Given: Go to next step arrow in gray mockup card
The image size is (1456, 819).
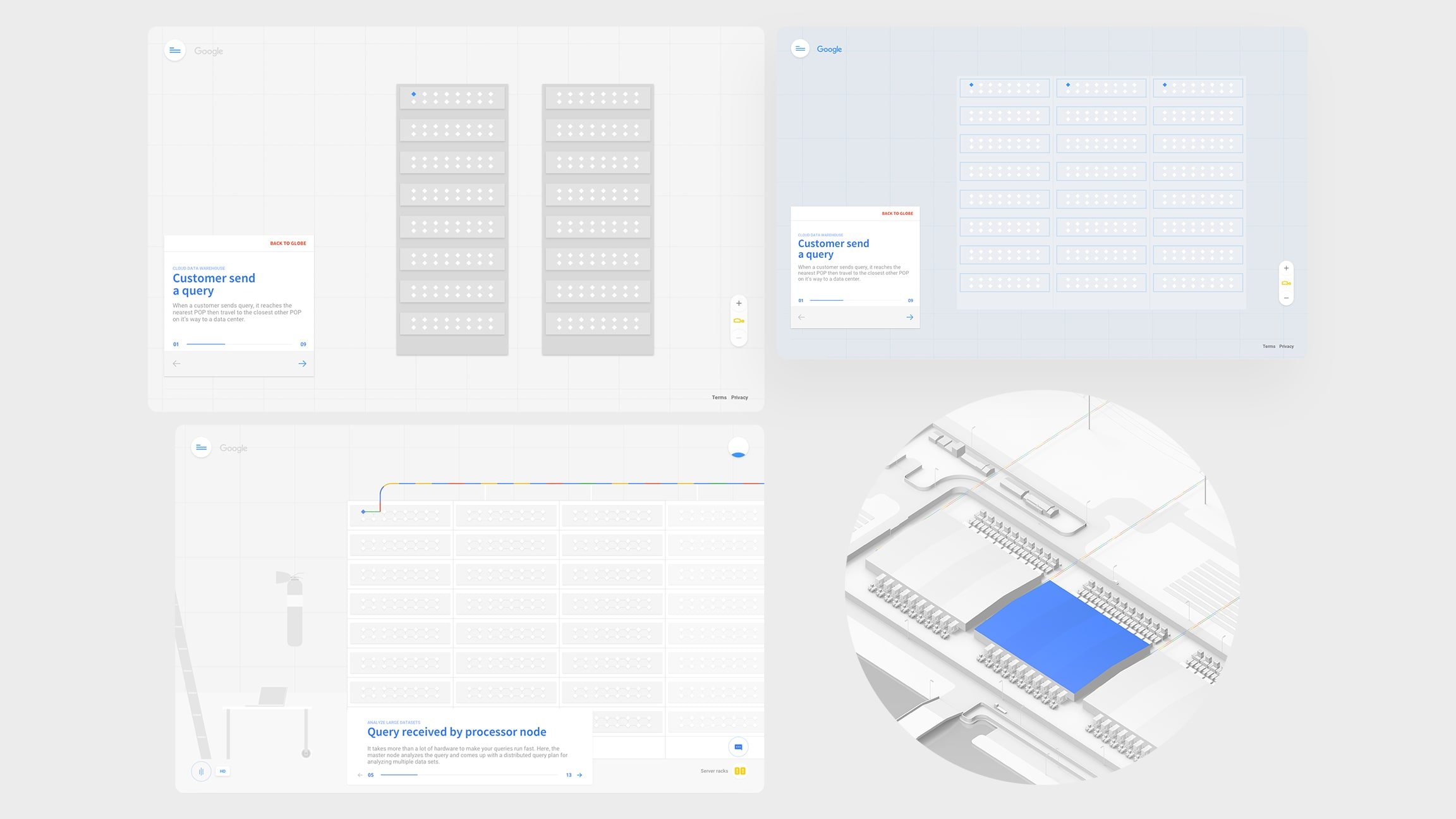Looking at the screenshot, I should pos(302,363).
